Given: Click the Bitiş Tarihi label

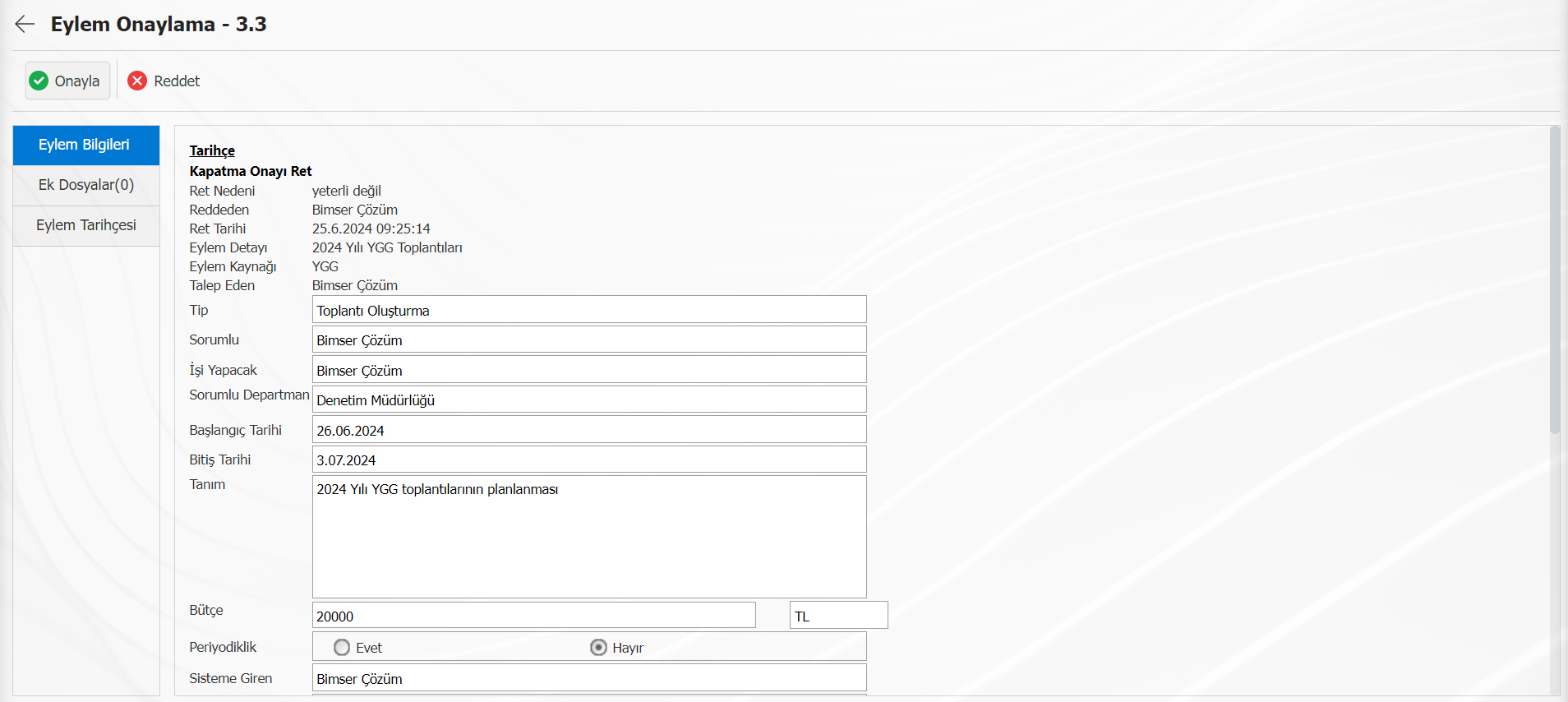Looking at the screenshot, I should (220, 460).
